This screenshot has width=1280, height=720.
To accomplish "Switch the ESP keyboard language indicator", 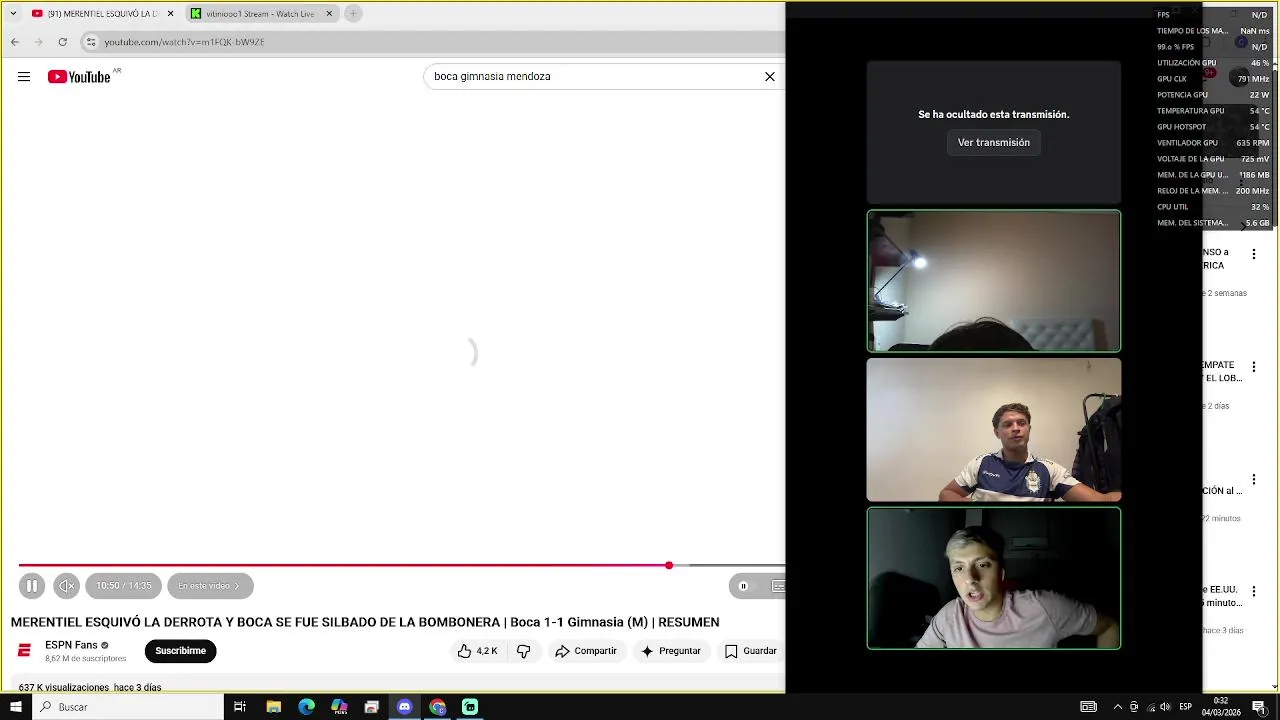I will pos(1185,707).
